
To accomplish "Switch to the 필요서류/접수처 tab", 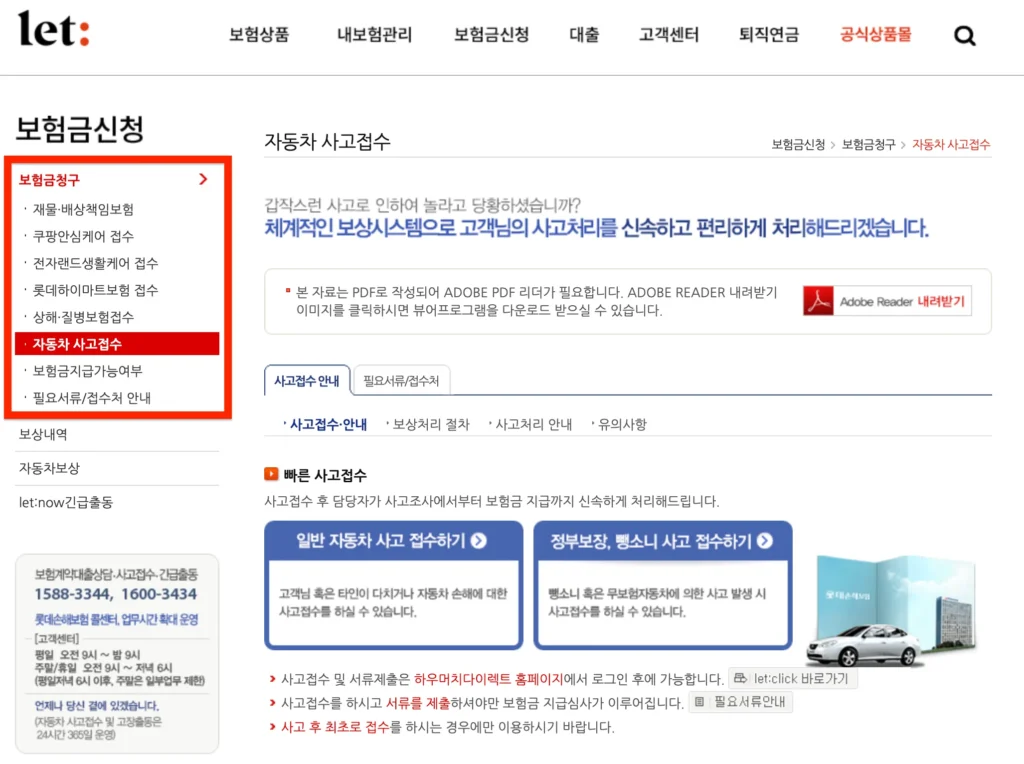I will tap(400, 380).
